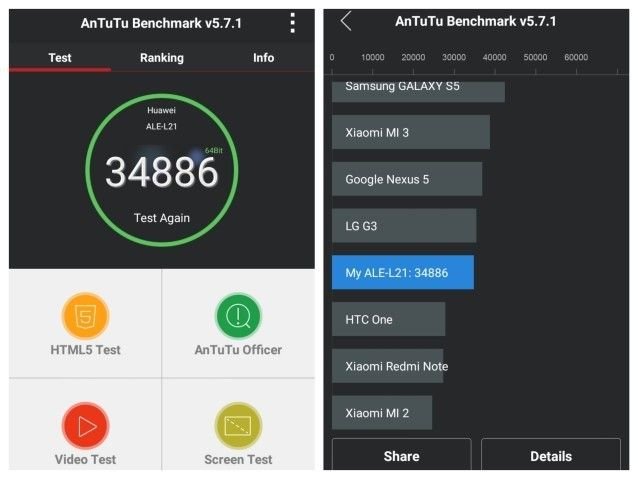Click the AnTuTu Benchmark v5.7.1 title on ranking screen
Image resolution: width=638 pixels, height=479 pixels.
pos(476,21)
